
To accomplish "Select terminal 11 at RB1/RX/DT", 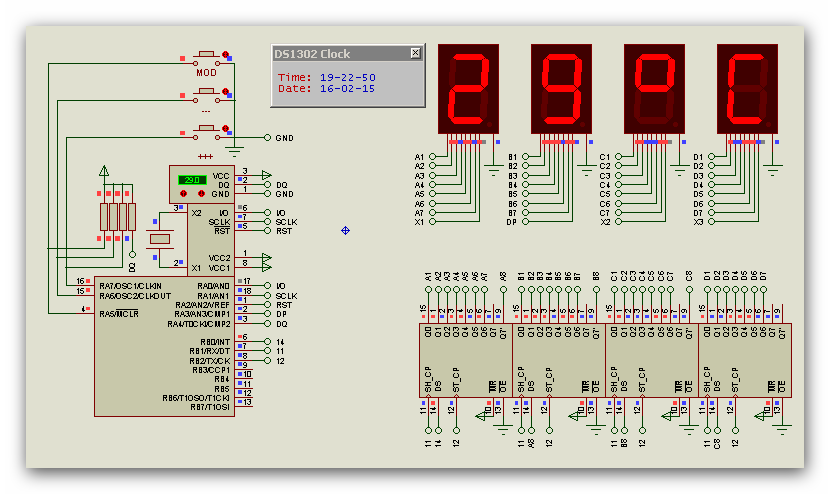I will click(268, 351).
